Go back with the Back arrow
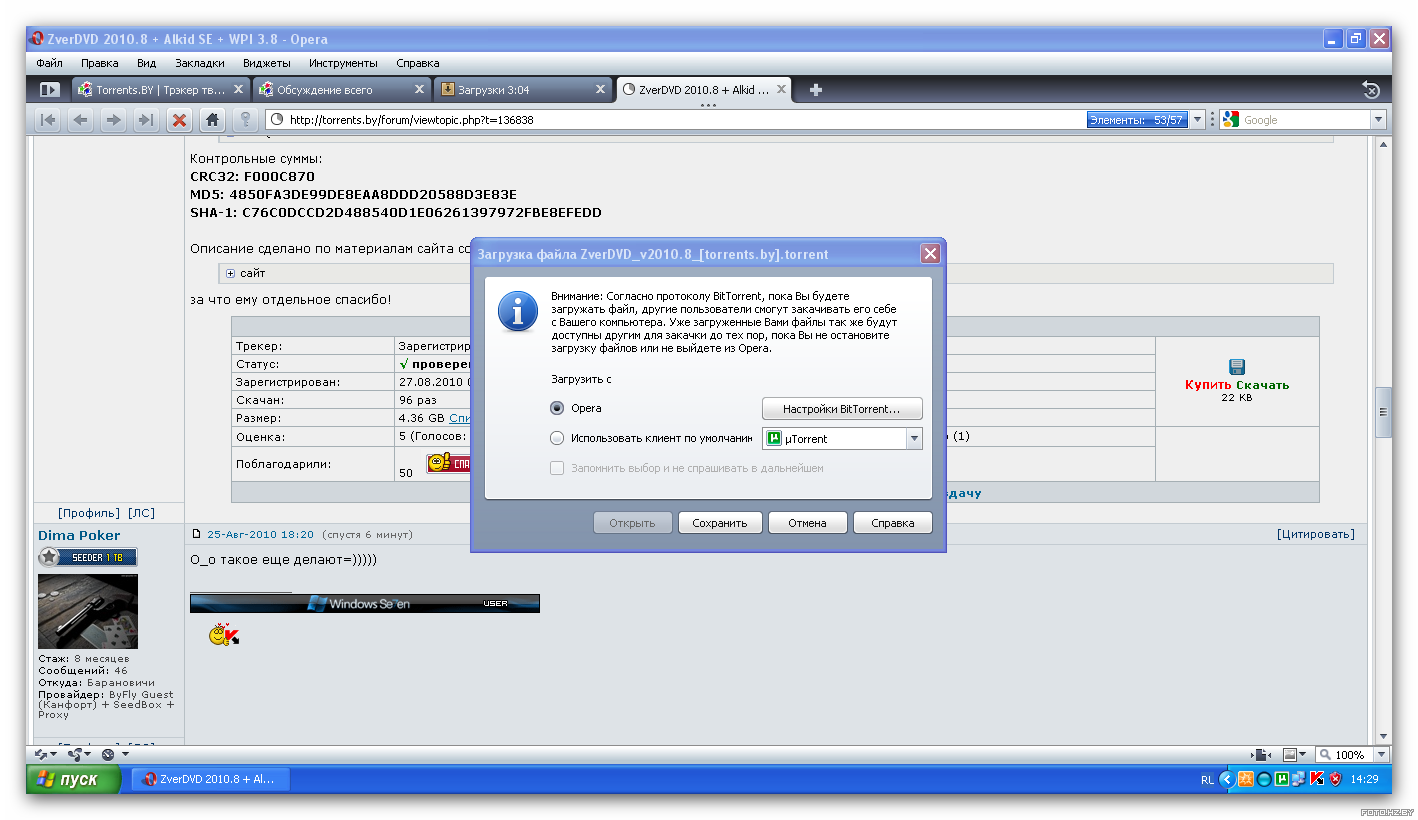 click(80, 120)
